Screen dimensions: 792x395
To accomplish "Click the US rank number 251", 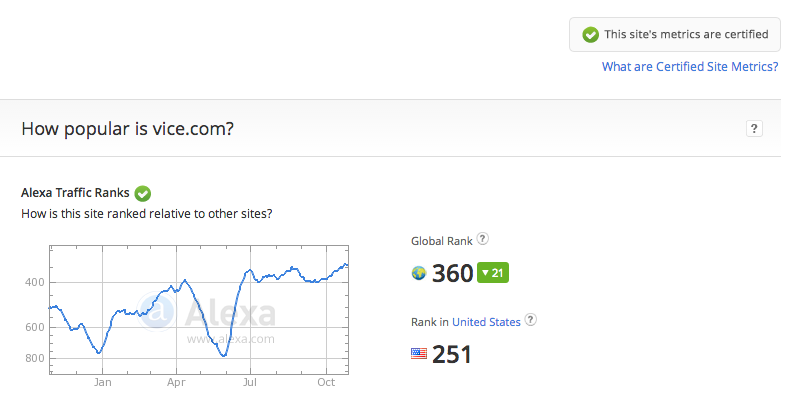I will (452, 354).
